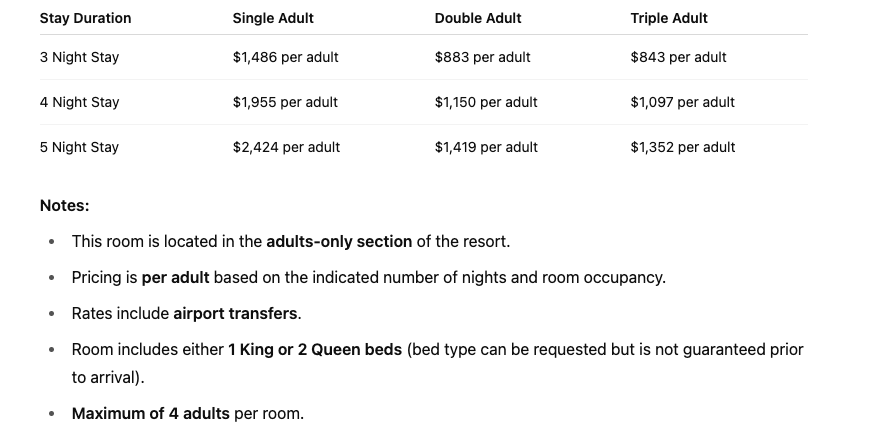Click the $883 per adult price
This screenshot has height=445, width=870.
point(482,57)
